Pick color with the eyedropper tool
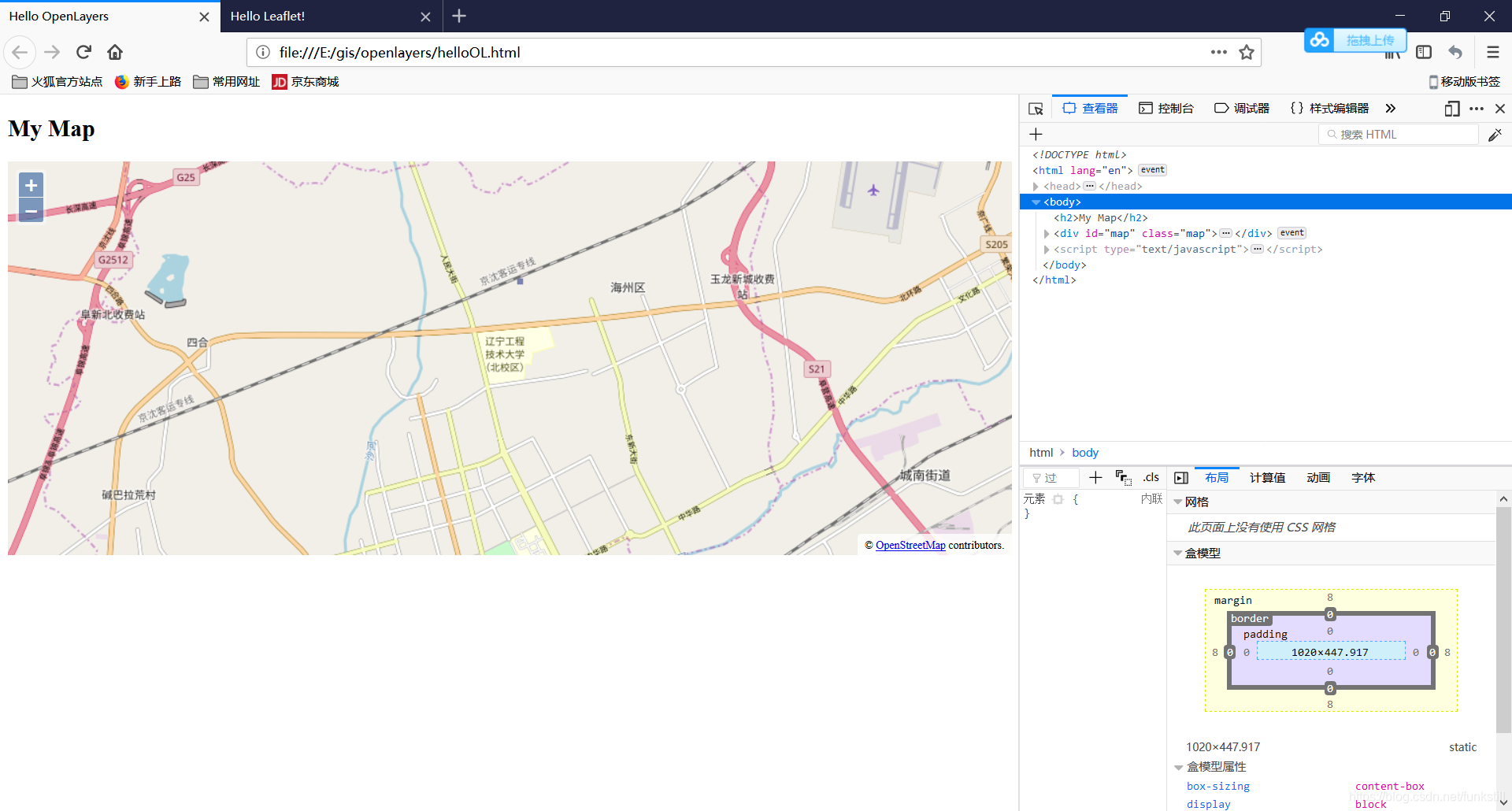The image size is (1512, 811). [x=1495, y=135]
